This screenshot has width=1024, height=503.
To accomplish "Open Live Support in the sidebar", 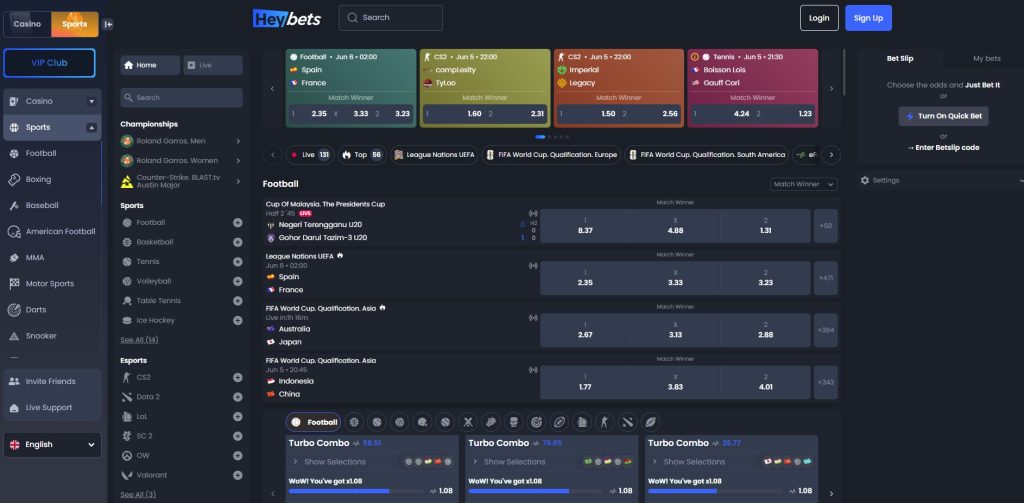I will [x=48, y=407].
